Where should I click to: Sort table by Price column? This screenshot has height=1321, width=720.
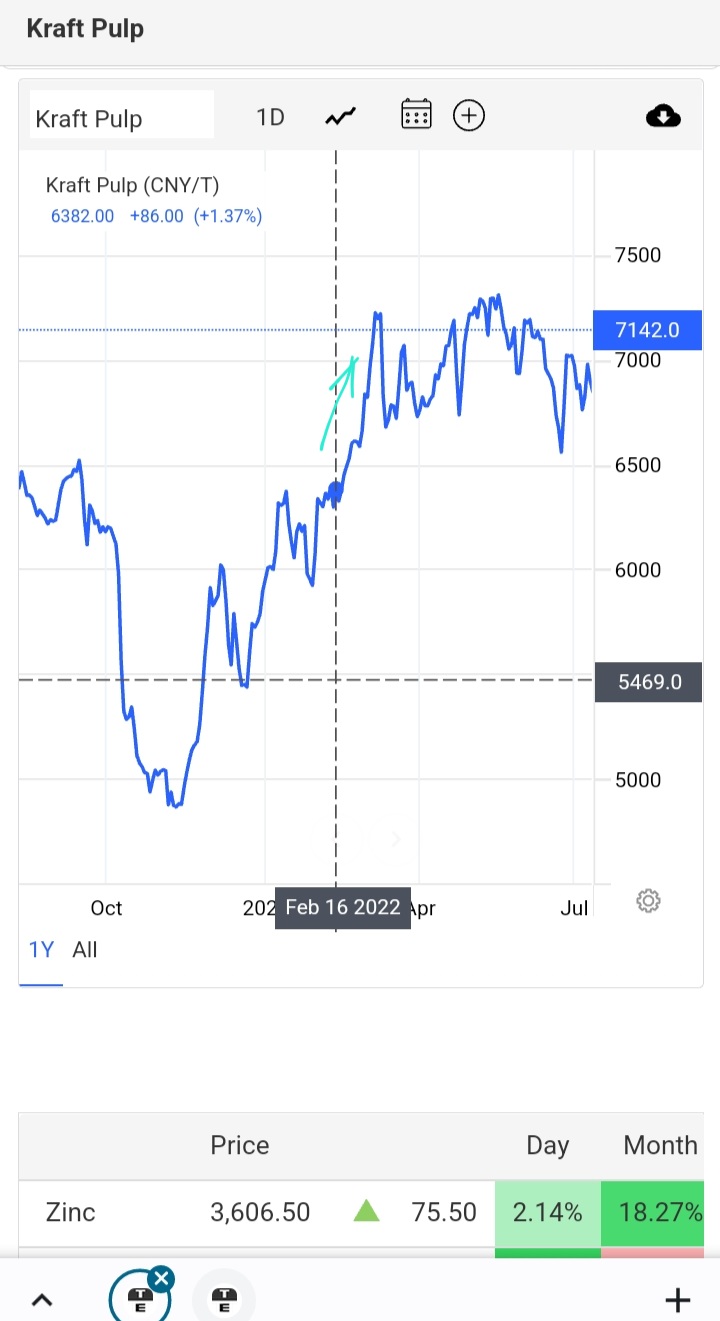coord(240,1145)
